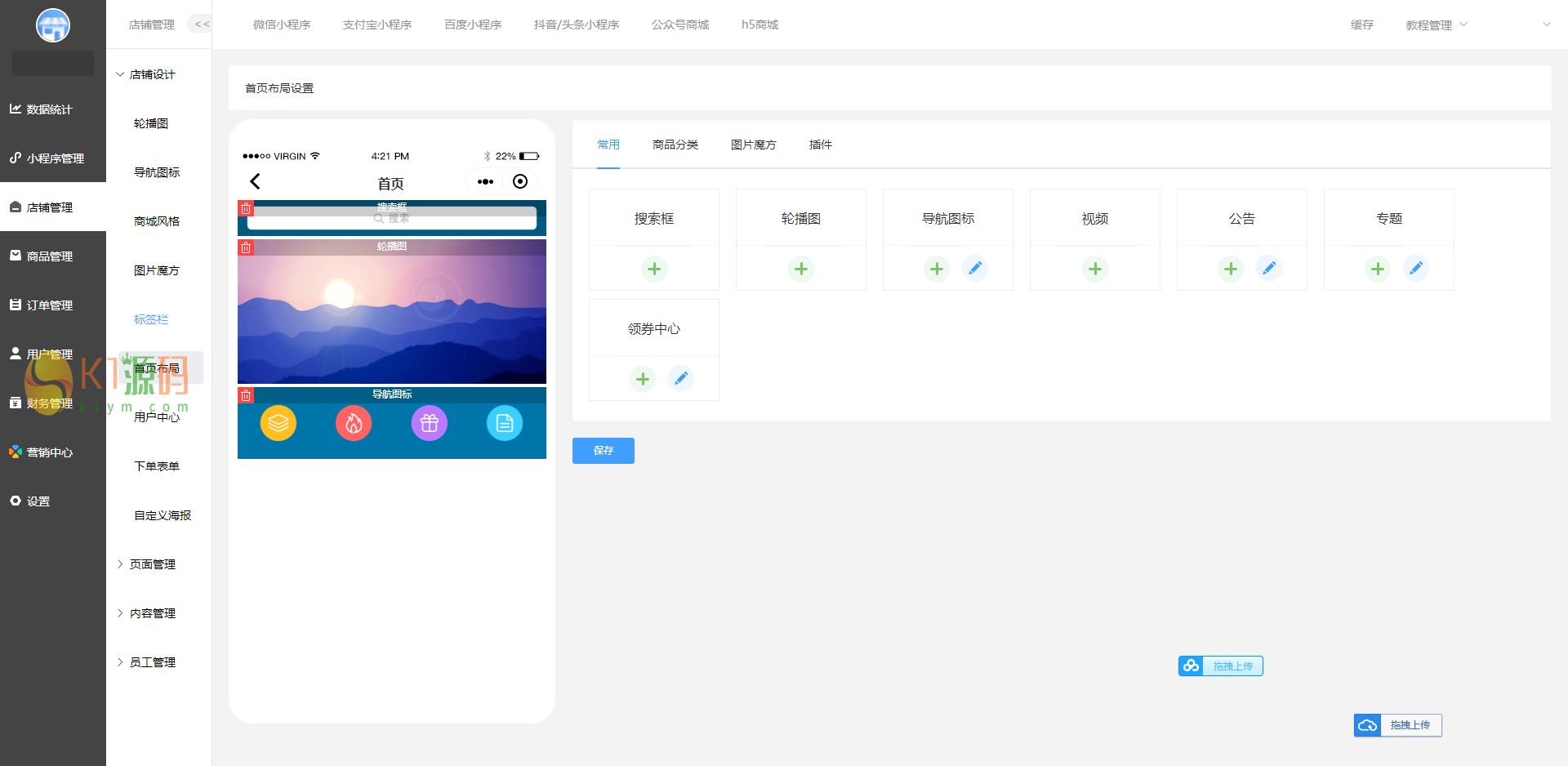Delete the 导航图标 block via trash icon
The width and height of the screenshot is (1568, 766).
pyautogui.click(x=246, y=395)
